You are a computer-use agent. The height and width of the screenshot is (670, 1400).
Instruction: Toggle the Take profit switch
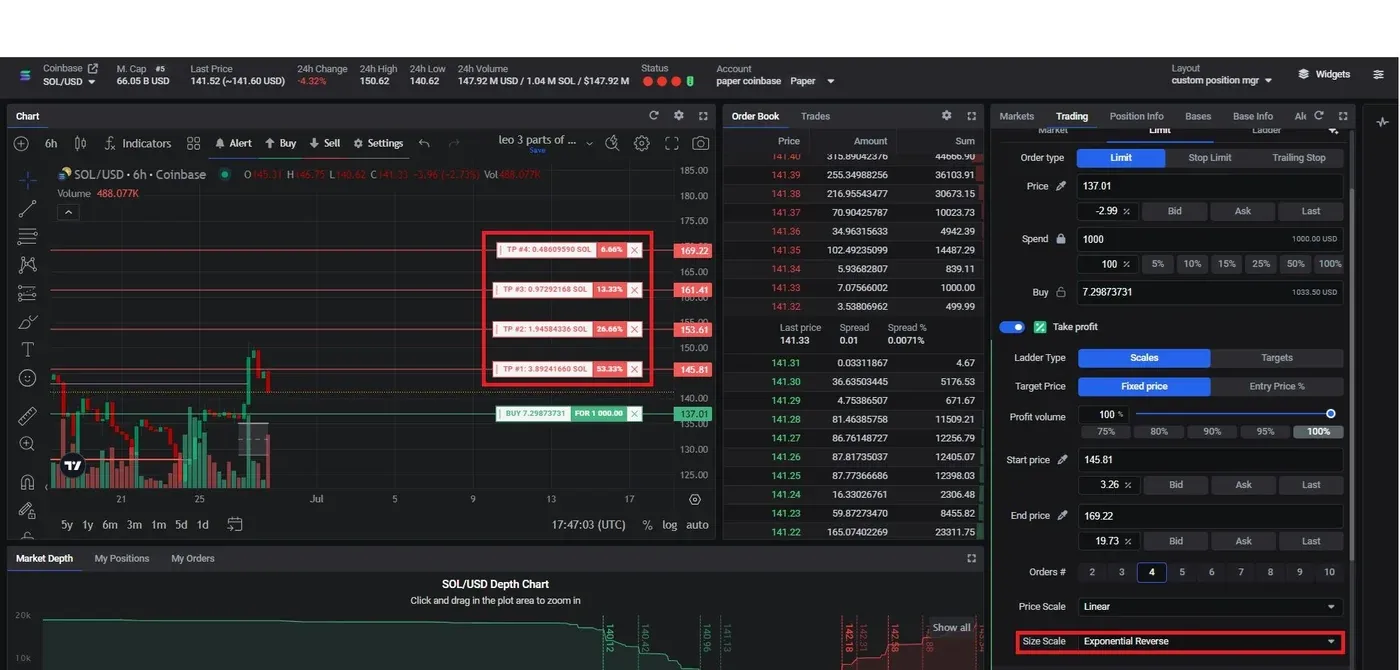(1012, 327)
